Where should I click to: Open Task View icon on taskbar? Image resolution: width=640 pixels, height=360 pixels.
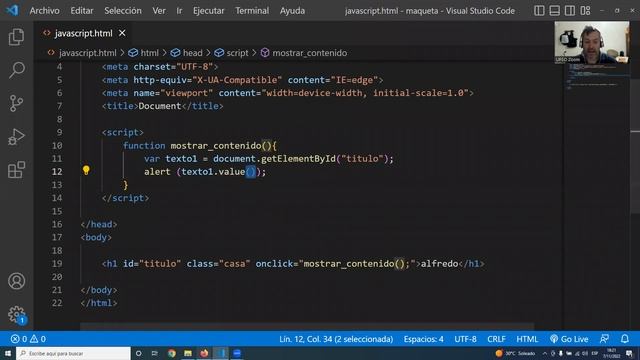pos(155,353)
